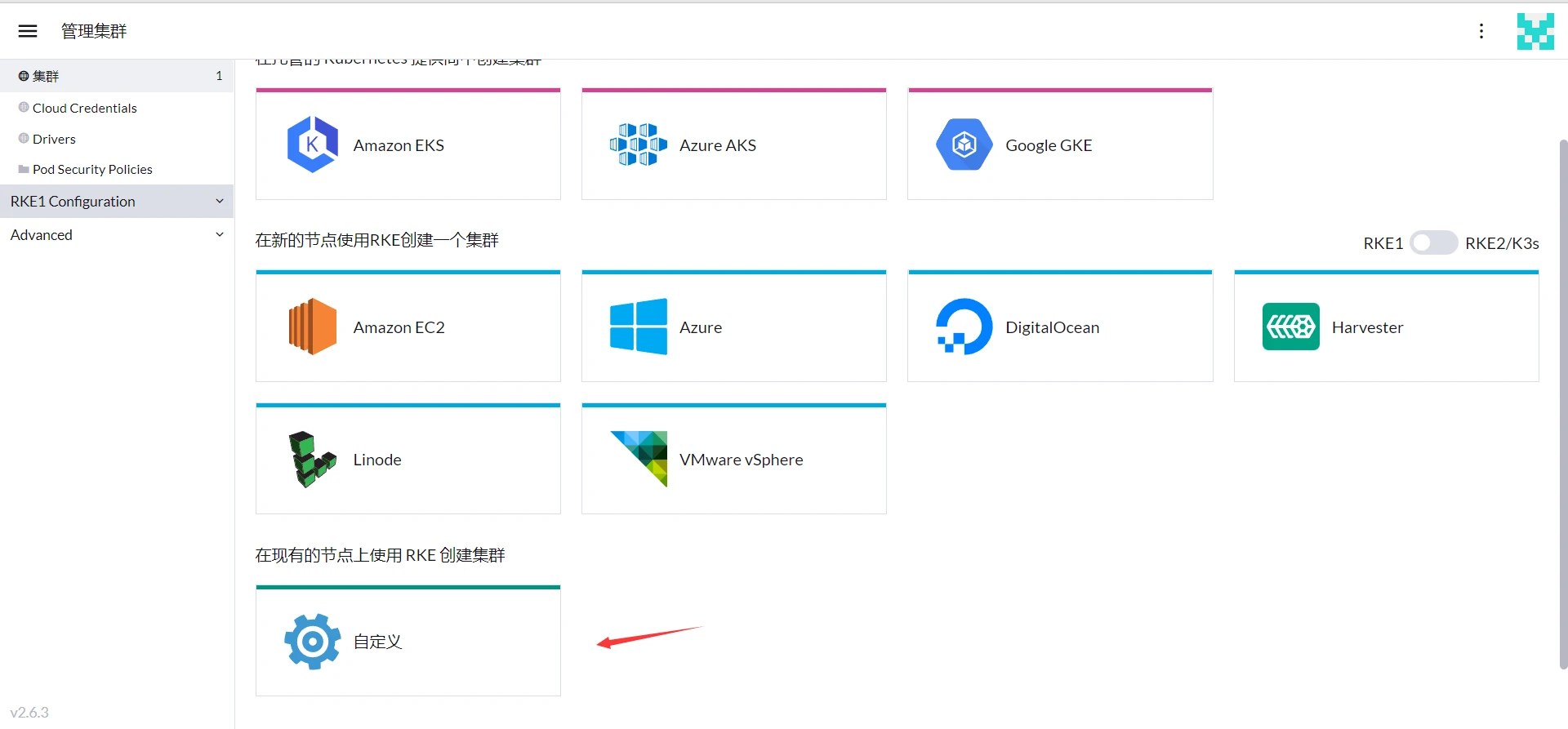Click the DigitalOcean logo
Image resolution: width=1568 pixels, height=729 pixels.
tap(964, 327)
